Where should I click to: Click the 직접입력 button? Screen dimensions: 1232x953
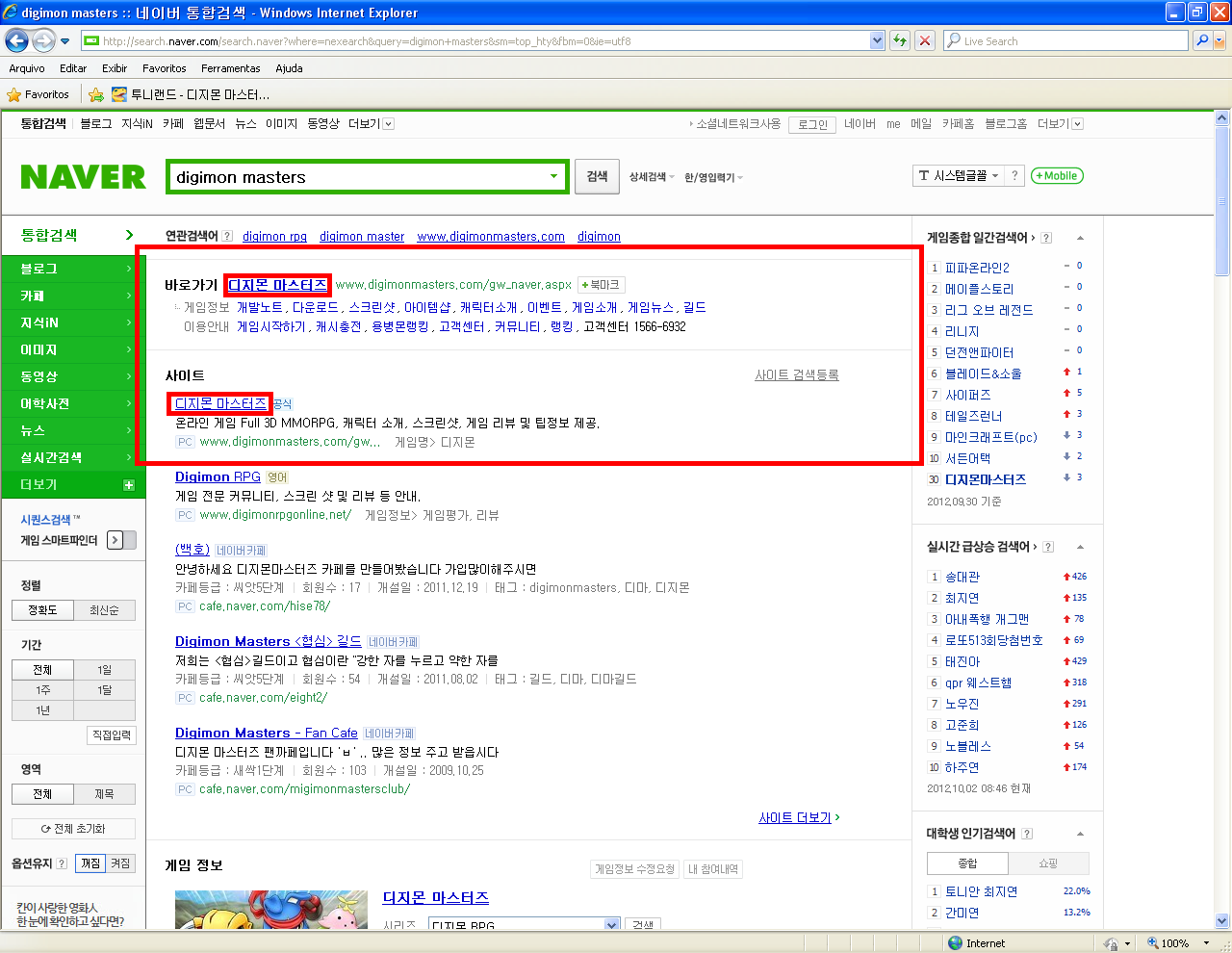click(112, 735)
